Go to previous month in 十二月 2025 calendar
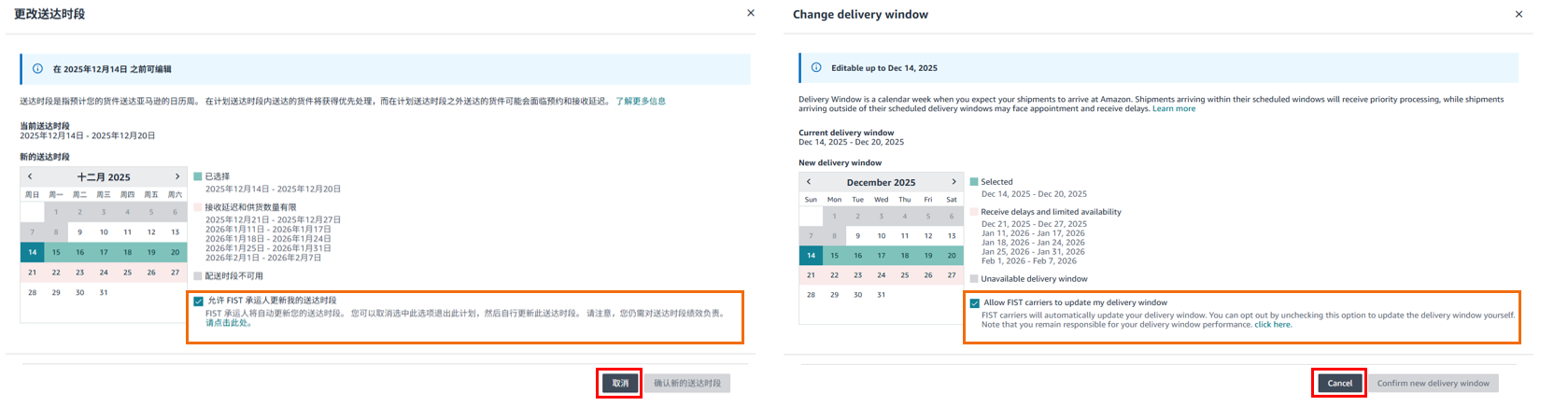This screenshot has width=1568, height=406. coord(30,176)
